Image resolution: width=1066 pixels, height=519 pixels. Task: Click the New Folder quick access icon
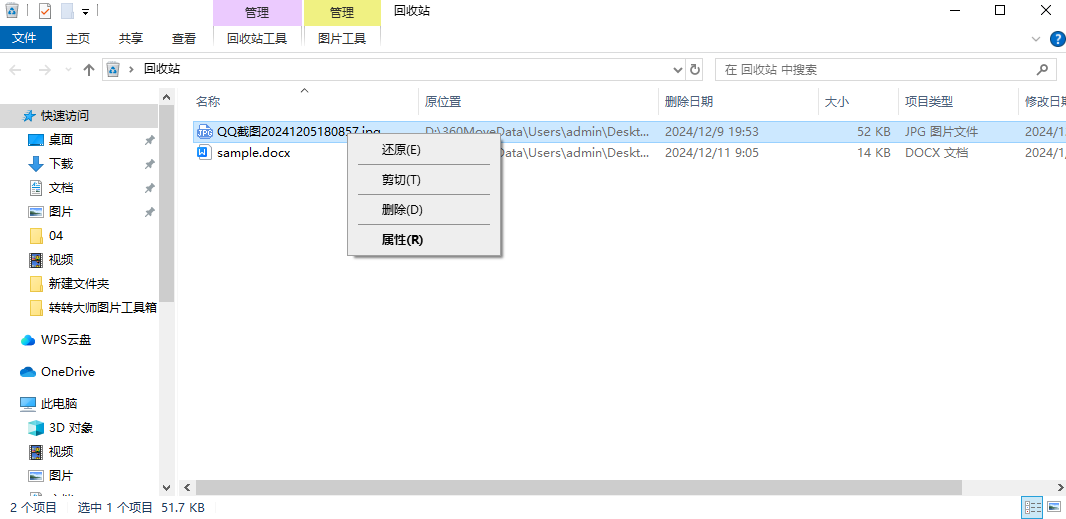(x=67, y=11)
